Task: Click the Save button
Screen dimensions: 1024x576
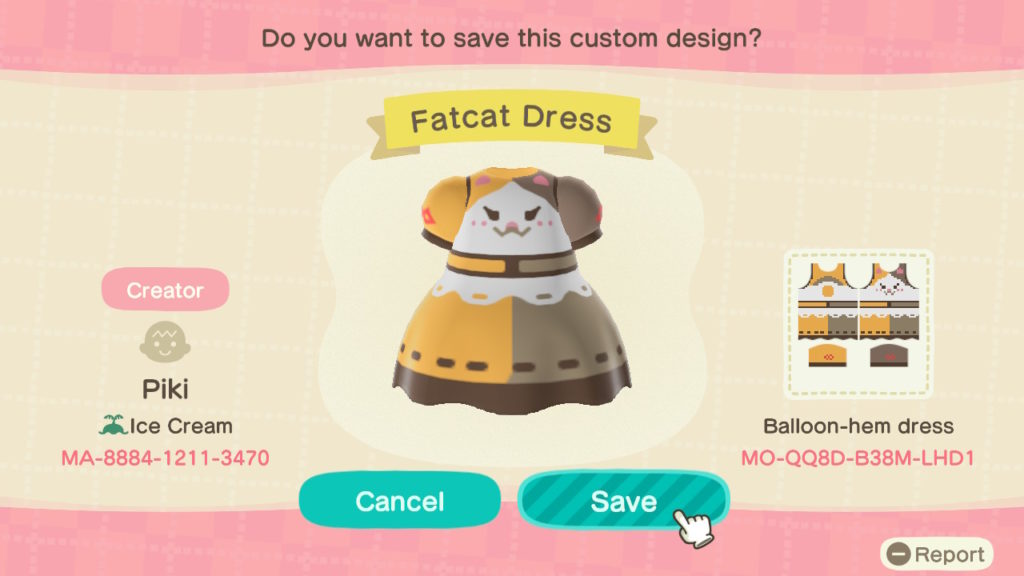Action: tap(623, 501)
